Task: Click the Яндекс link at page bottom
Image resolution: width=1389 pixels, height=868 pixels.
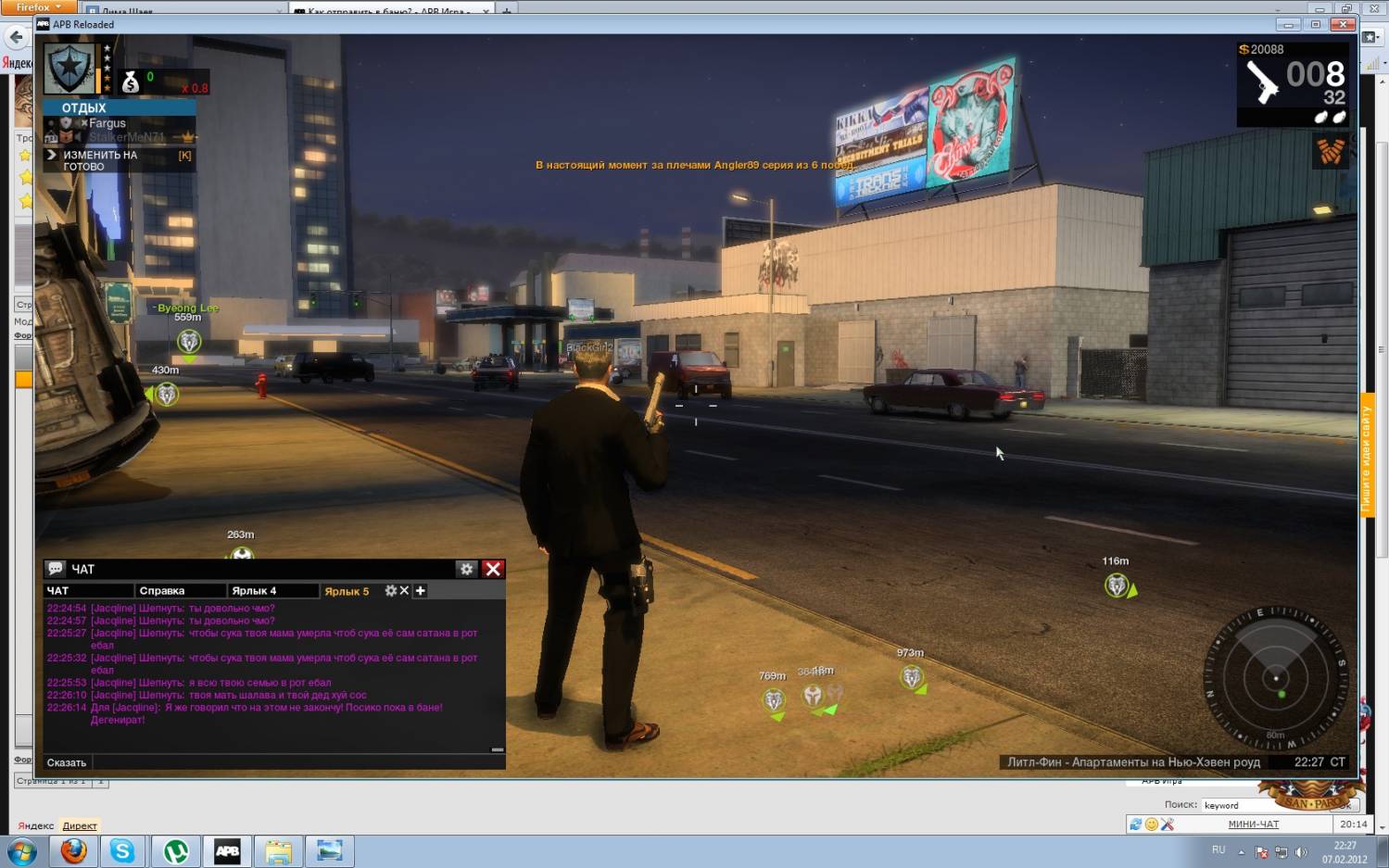Action: (36, 825)
